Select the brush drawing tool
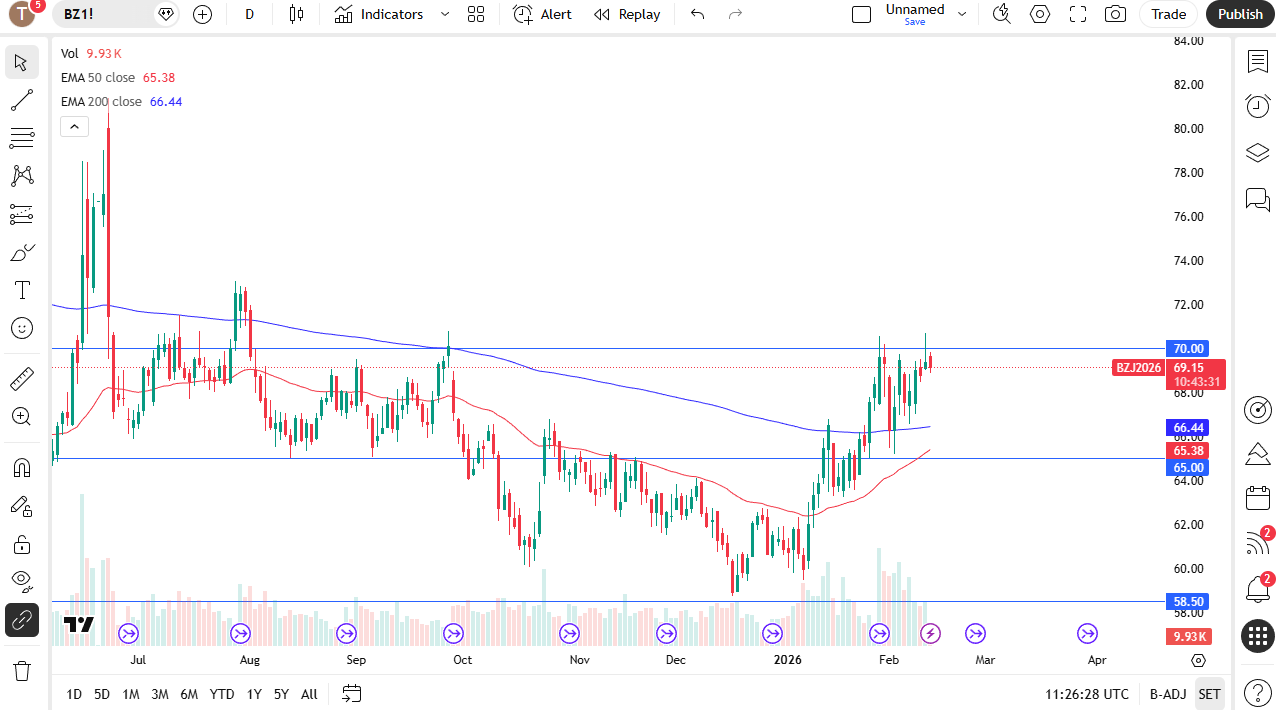 pyautogui.click(x=21, y=252)
